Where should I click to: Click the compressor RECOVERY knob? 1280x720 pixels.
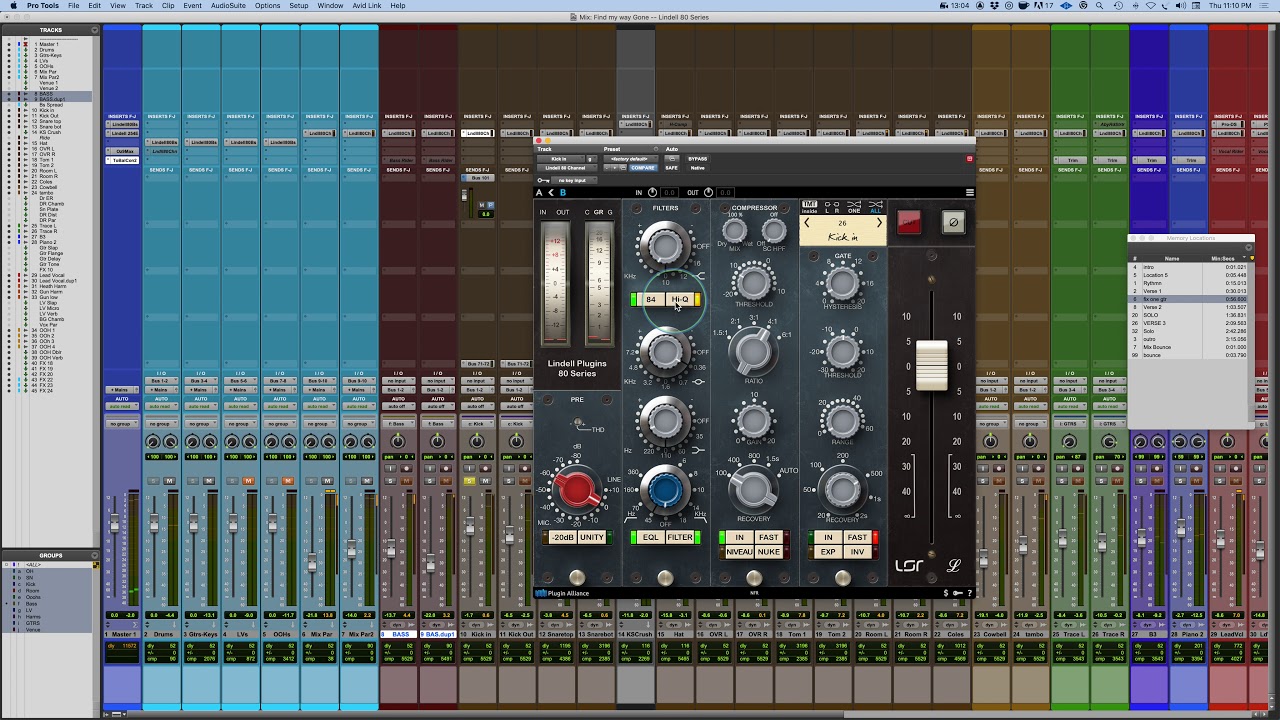[x=753, y=489]
